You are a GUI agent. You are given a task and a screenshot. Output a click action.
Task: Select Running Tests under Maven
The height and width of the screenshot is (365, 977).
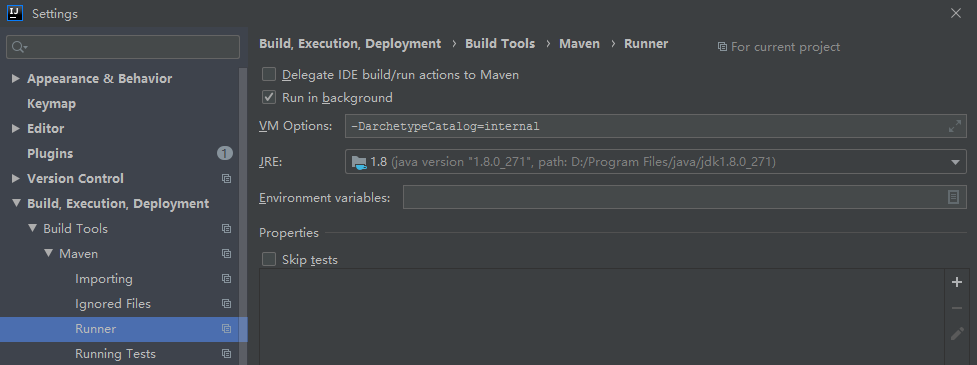[115, 353]
